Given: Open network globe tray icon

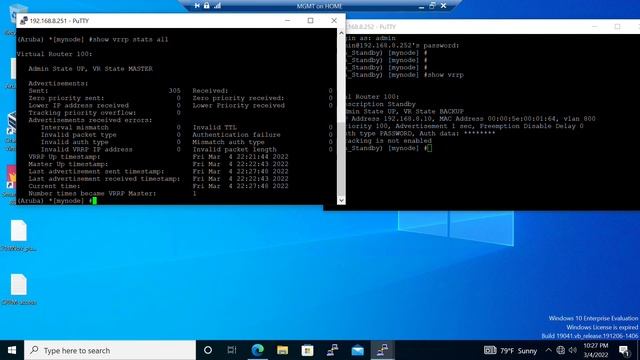Looking at the screenshot, I should pos(560,350).
